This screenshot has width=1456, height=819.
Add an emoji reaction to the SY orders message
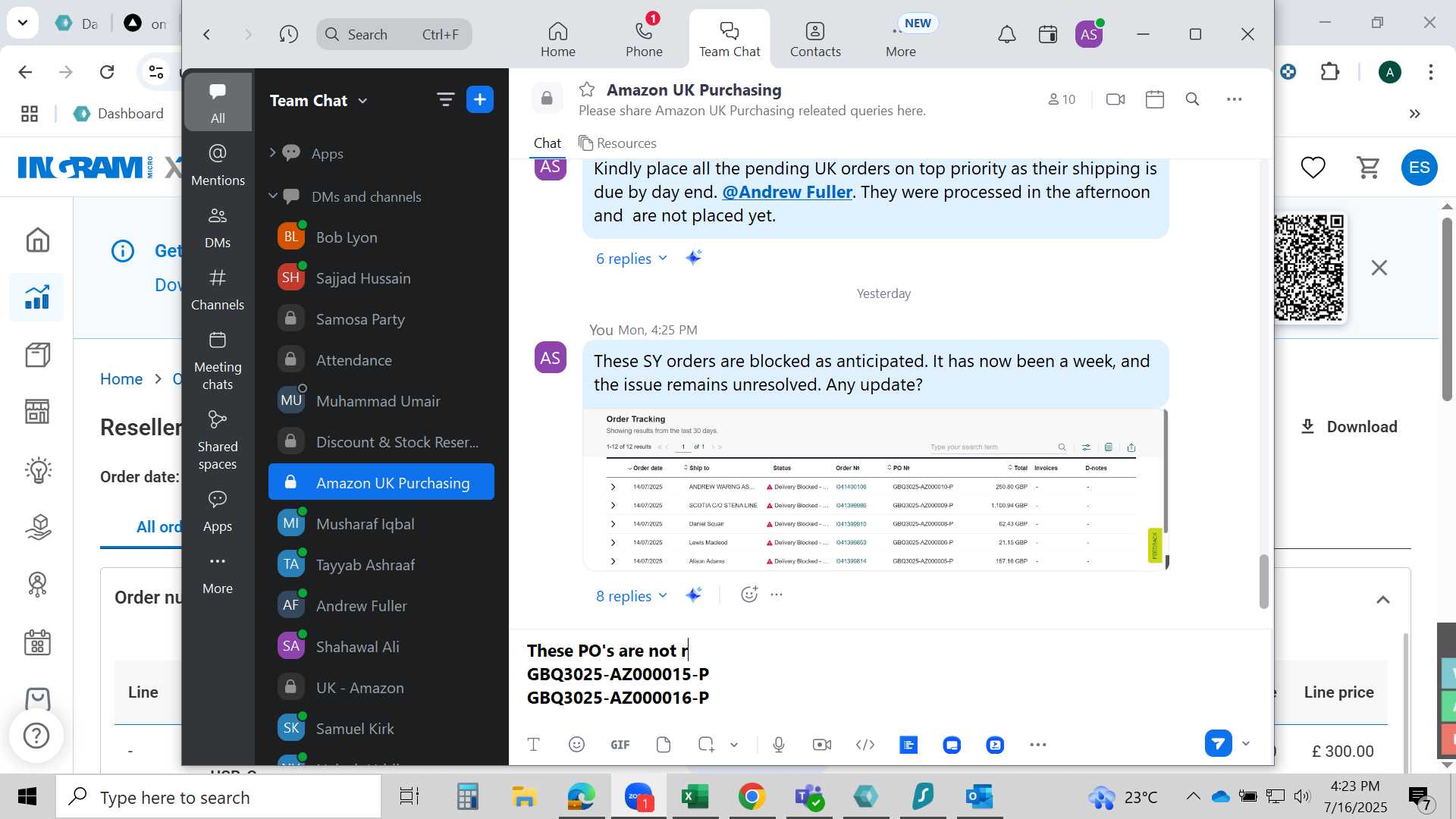(749, 595)
